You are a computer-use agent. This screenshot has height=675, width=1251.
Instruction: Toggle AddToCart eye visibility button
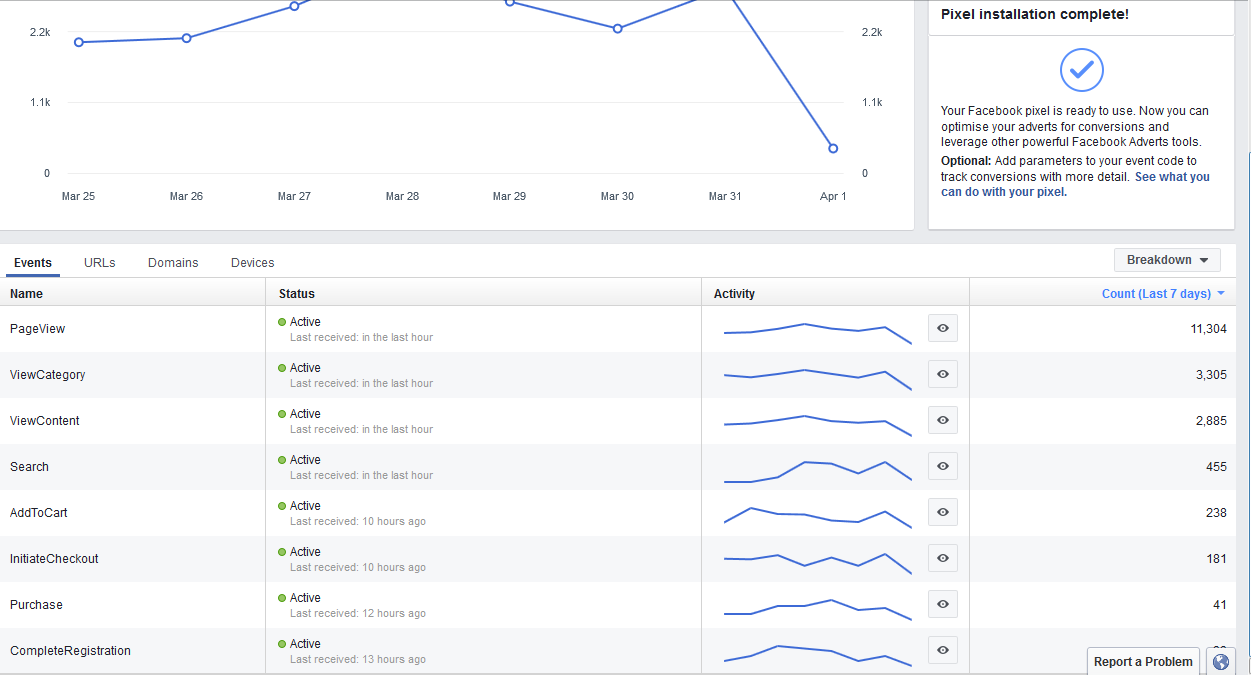pos(942,512)
